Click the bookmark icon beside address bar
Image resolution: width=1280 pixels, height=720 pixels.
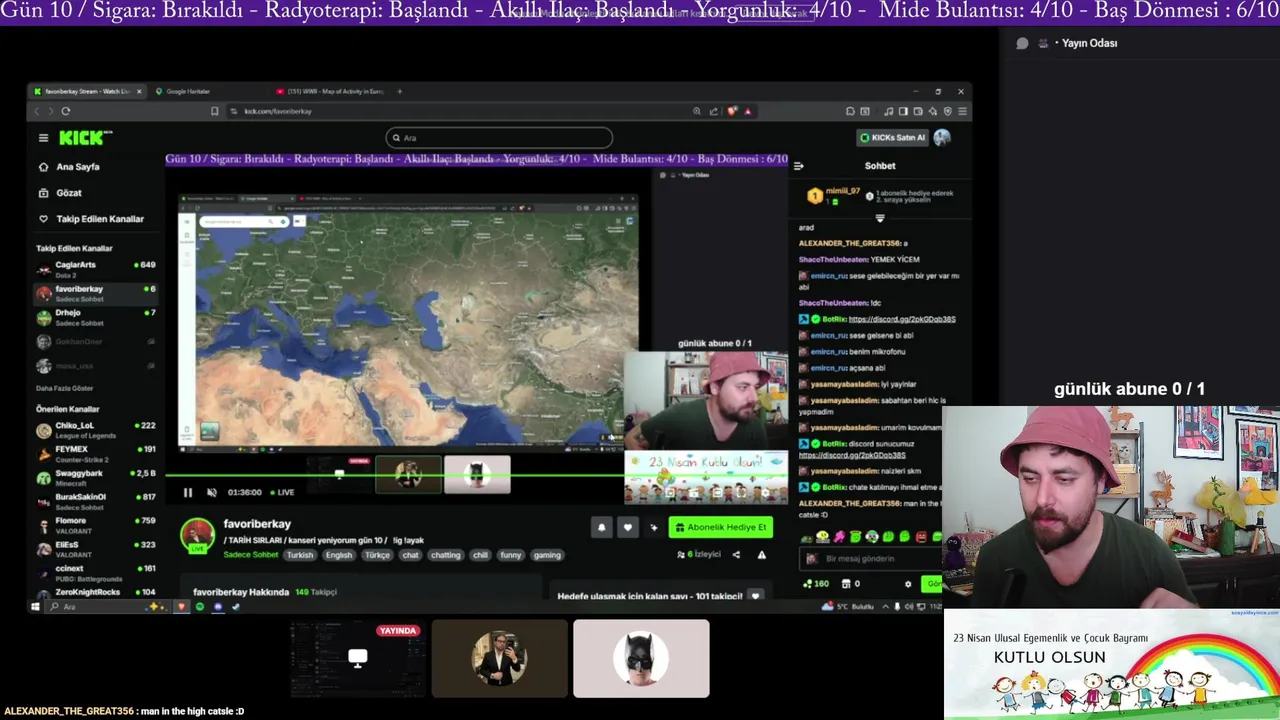coord(214,111)
